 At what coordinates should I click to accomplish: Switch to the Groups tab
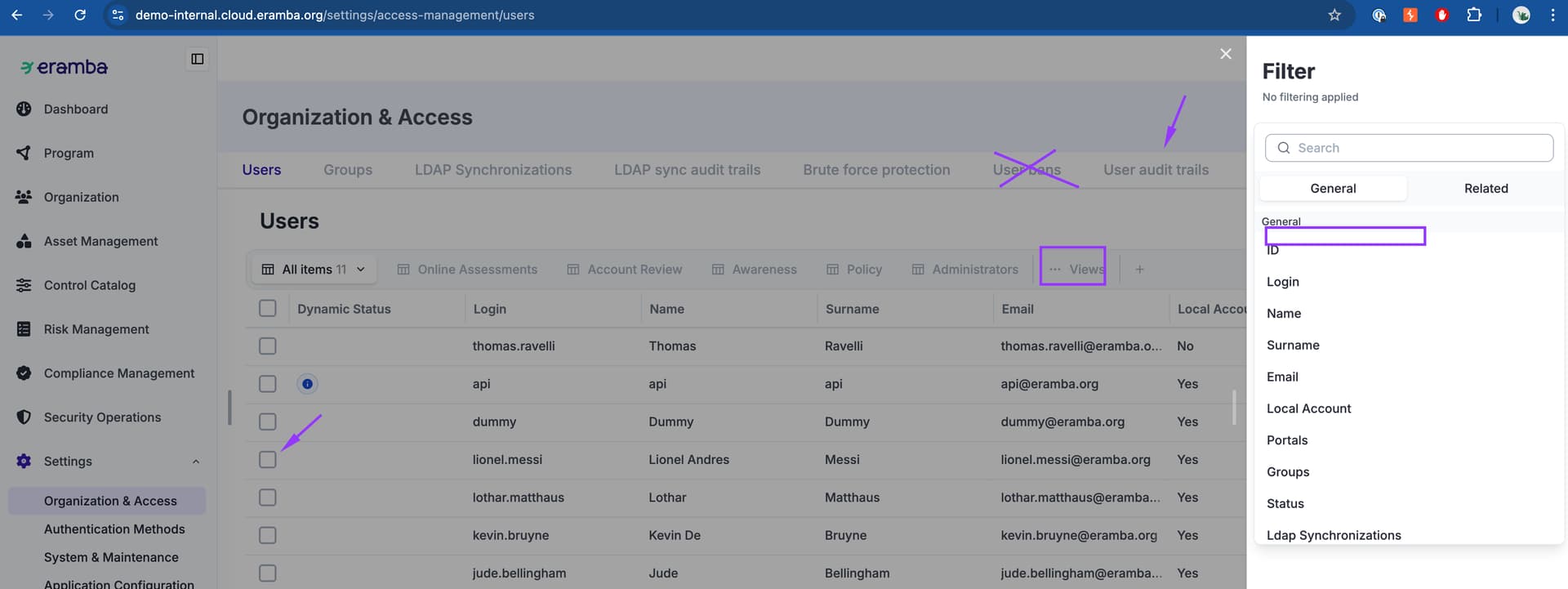[x=348, y=170]
